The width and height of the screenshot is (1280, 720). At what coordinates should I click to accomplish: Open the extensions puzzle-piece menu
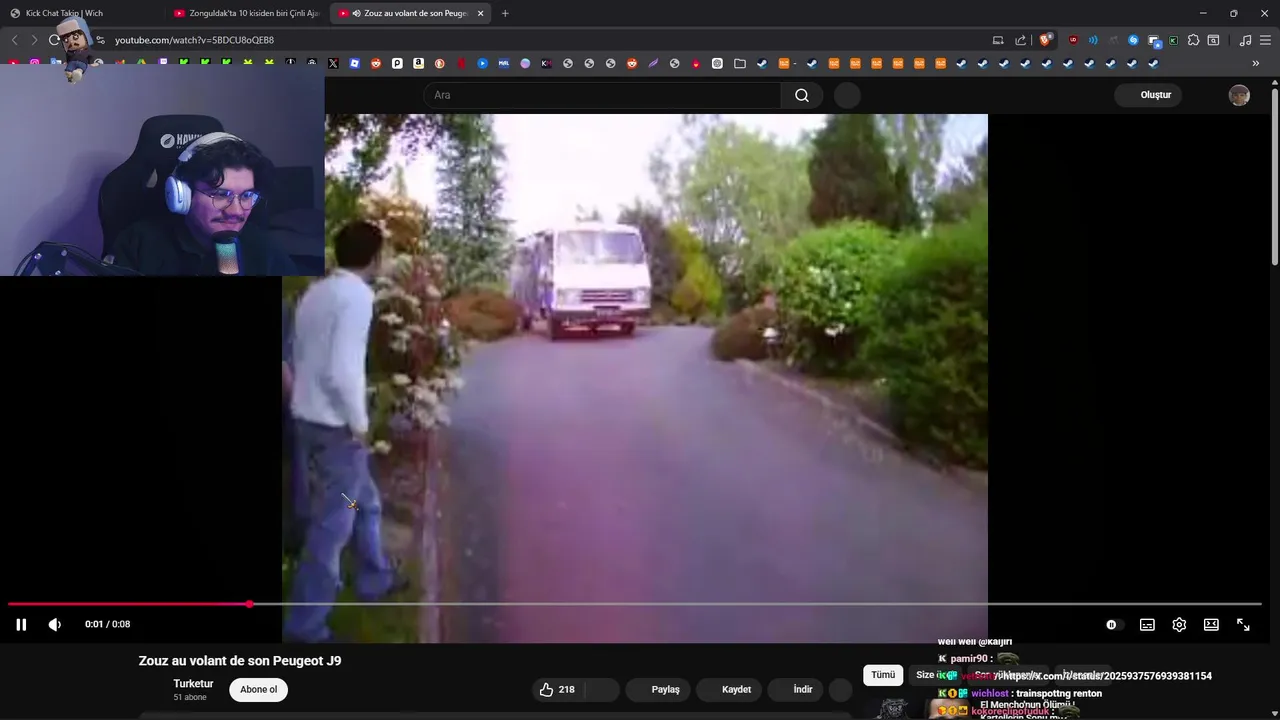click(1193, 40)
